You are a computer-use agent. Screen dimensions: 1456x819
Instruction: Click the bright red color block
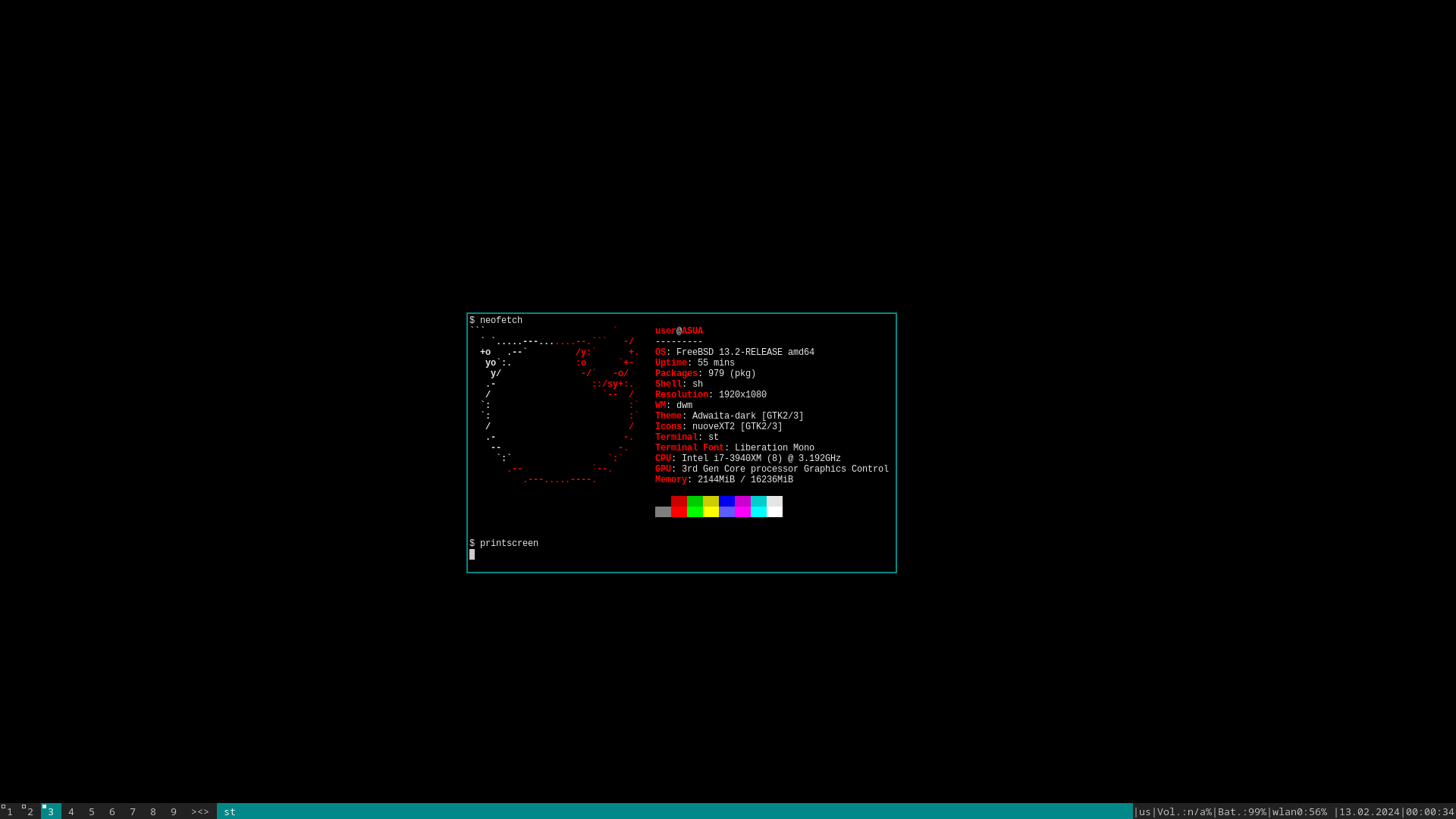click(x=679, y=512)
